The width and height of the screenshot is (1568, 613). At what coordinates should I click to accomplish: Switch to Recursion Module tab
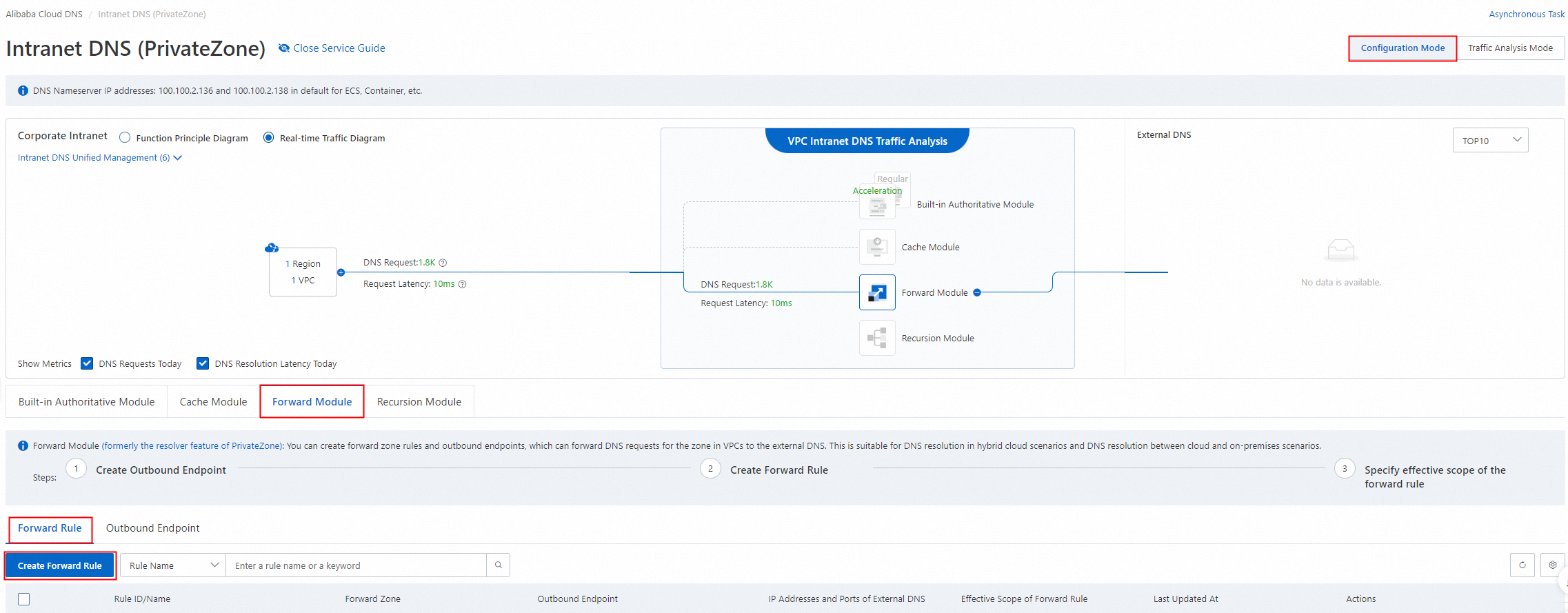coord(419,402)
